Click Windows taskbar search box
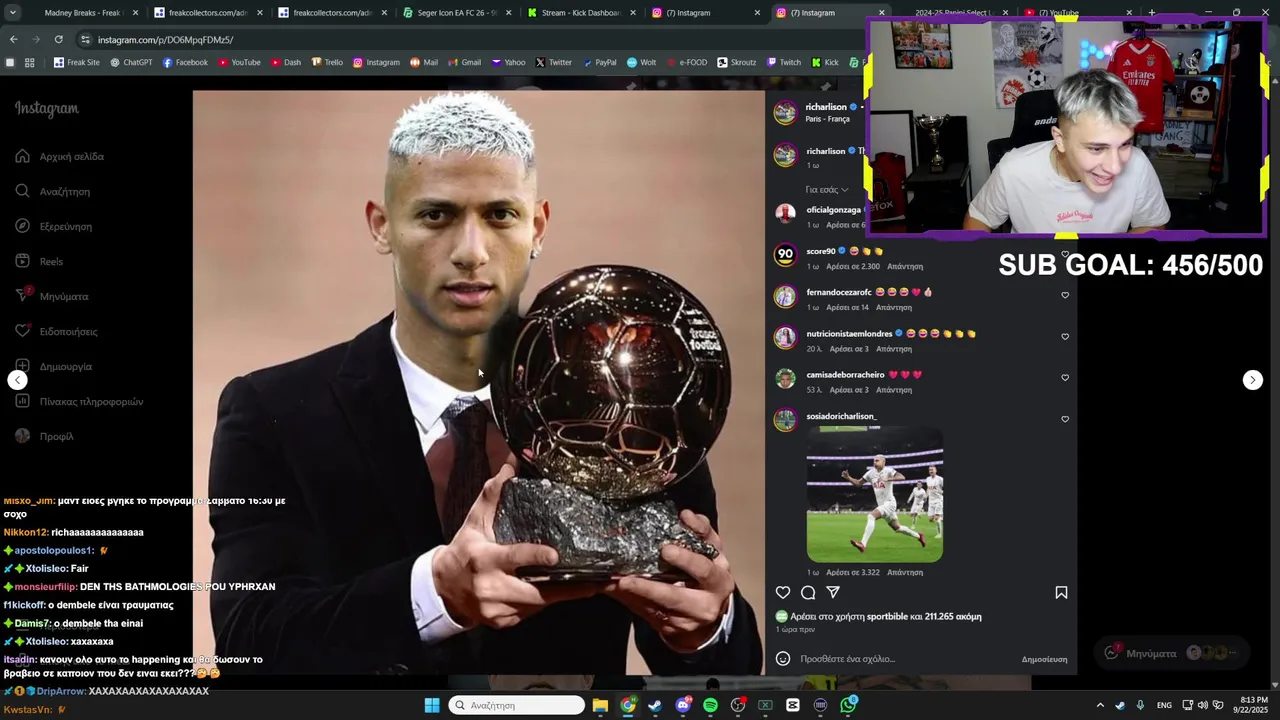Screen dimensions: 1280x720 516,705
